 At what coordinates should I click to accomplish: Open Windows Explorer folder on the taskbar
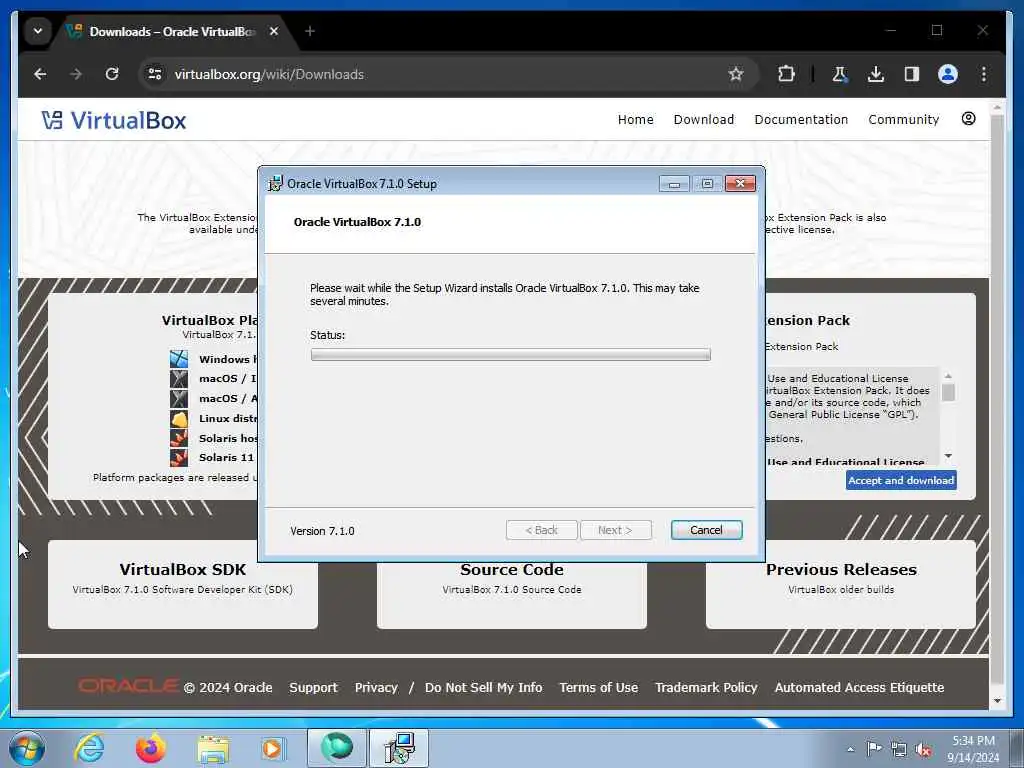pos(213,748)
